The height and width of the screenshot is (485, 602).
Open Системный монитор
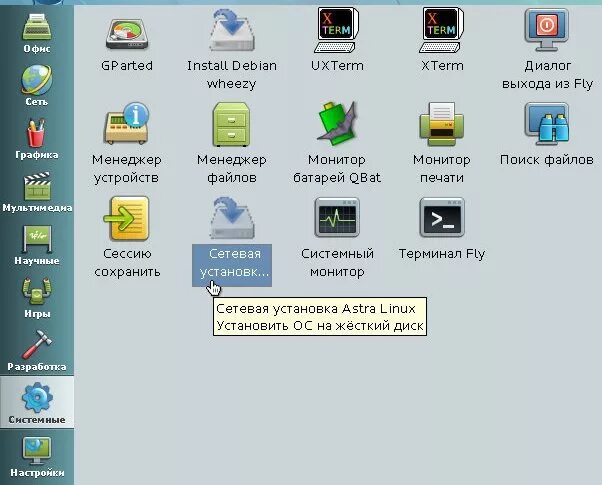point(337,237)
